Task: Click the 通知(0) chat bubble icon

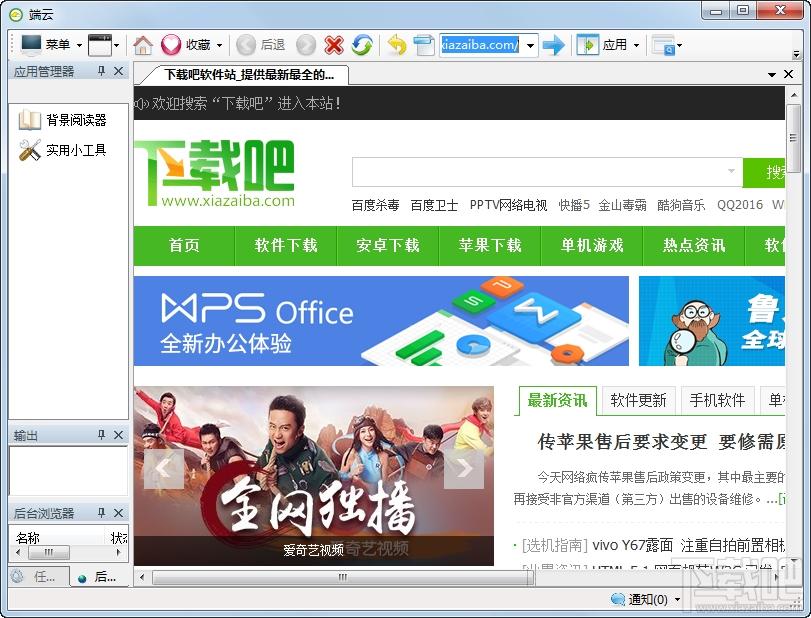Action: 618,599
